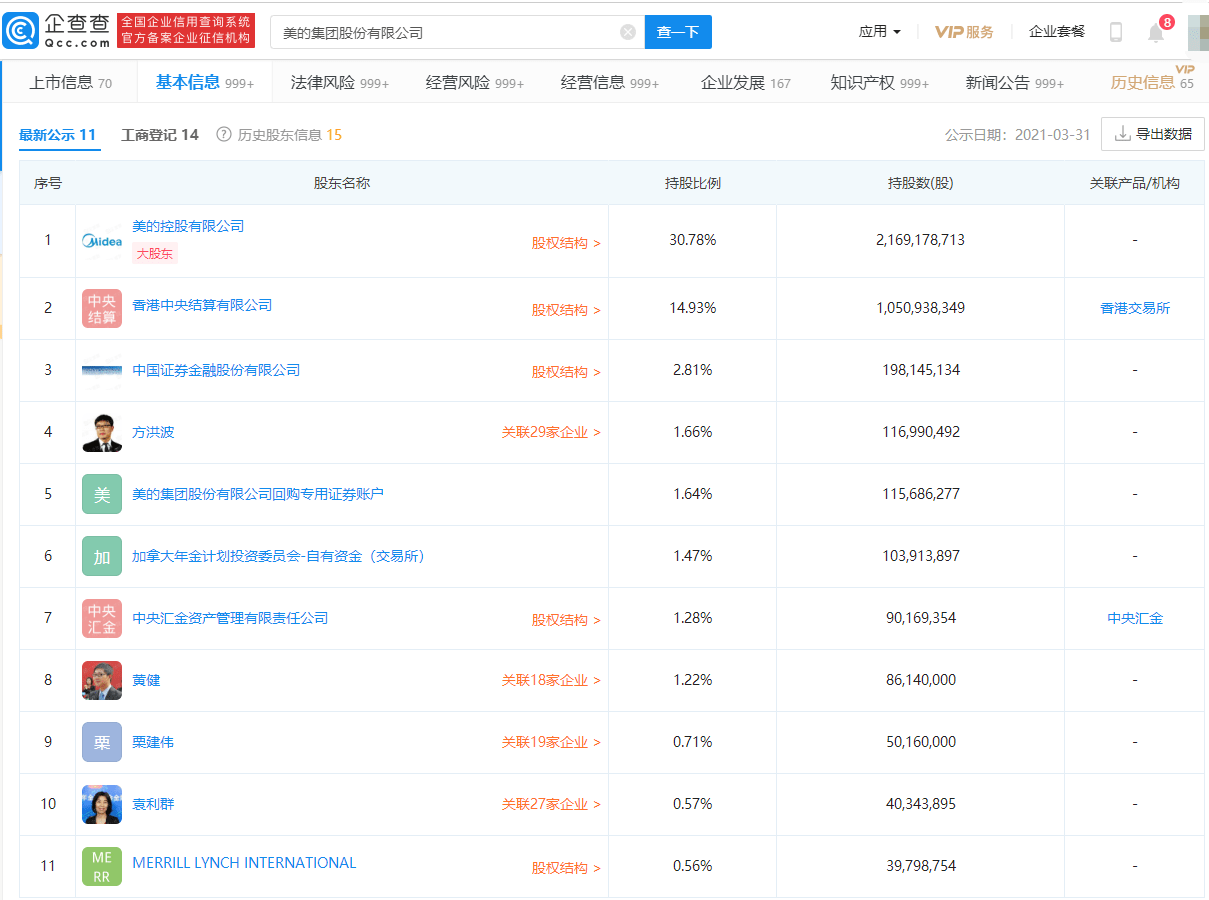
Task: Open the 应用 dropdown menu
Action: (x=879, y=32)
